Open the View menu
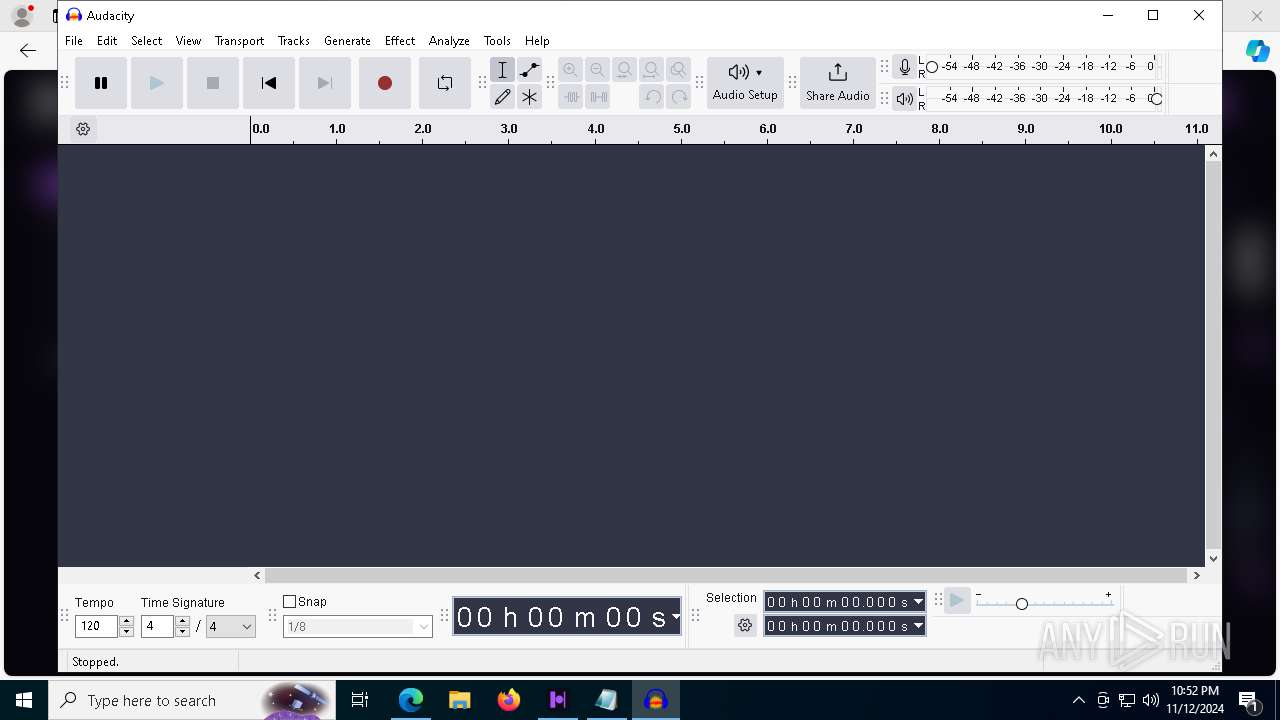Screen dimensions: 1280x720 [x=188, y=41]
